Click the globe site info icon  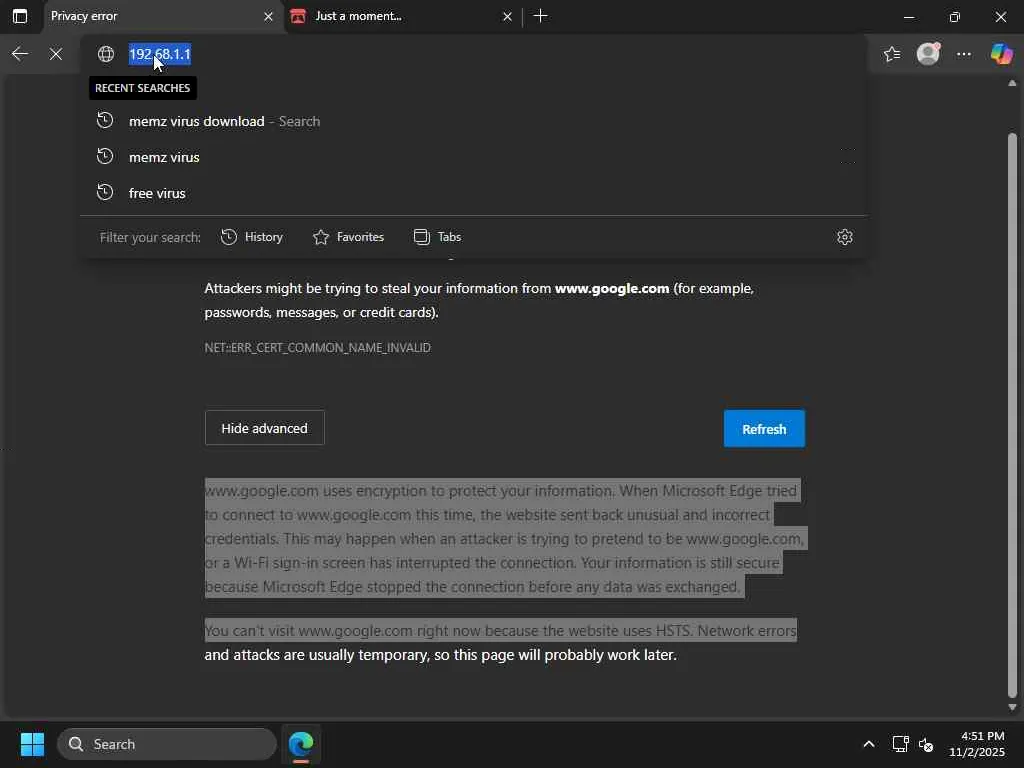[106, 54]
